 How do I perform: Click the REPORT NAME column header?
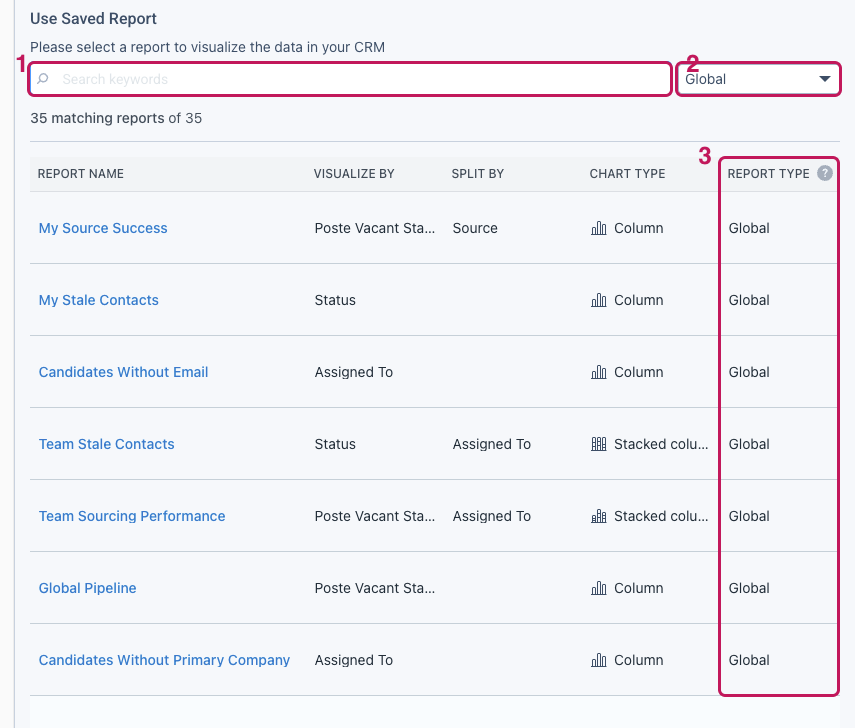point(81,173)
